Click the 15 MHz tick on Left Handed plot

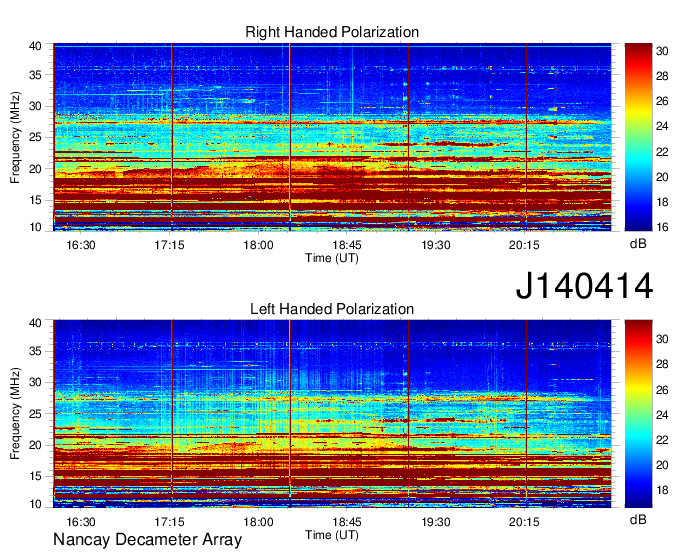pyautogui.click(x=35, y=477)
